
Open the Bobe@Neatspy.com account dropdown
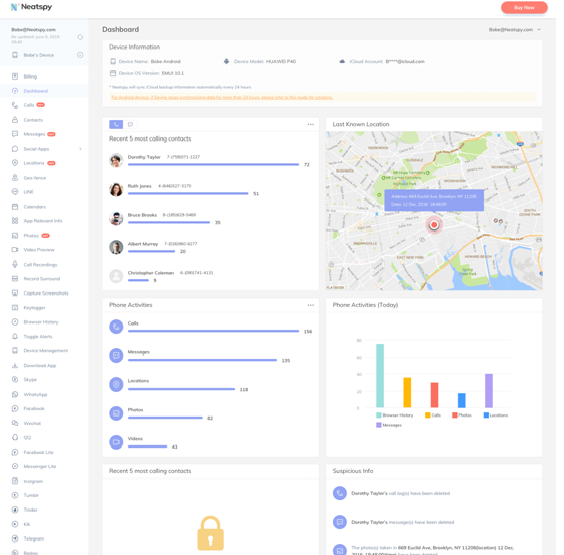(x=514, y=30)
